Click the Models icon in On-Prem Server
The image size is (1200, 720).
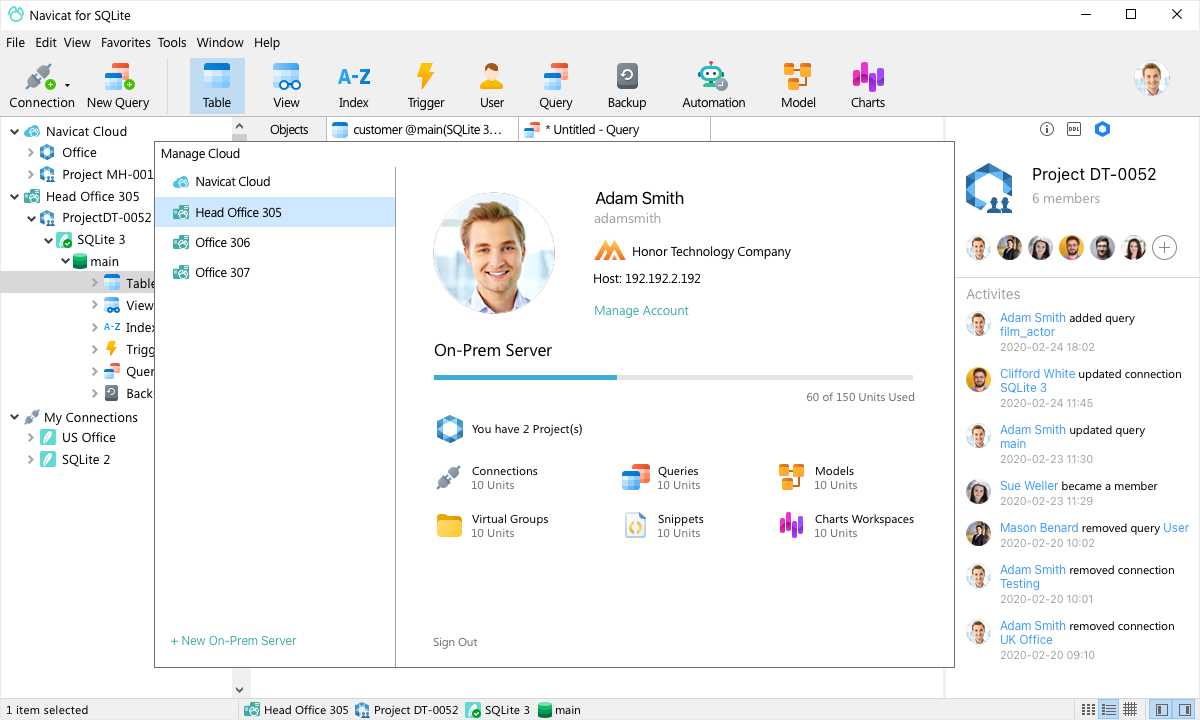pos(792,478)
